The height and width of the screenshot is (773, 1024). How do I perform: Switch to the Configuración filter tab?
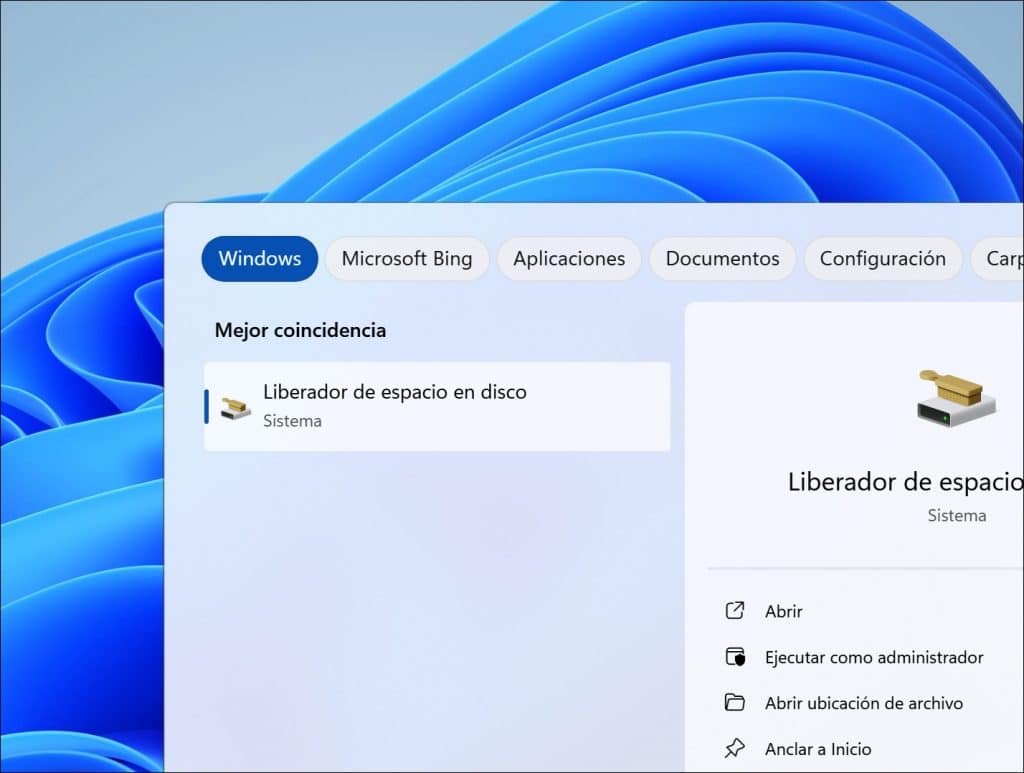pos(882,259)
